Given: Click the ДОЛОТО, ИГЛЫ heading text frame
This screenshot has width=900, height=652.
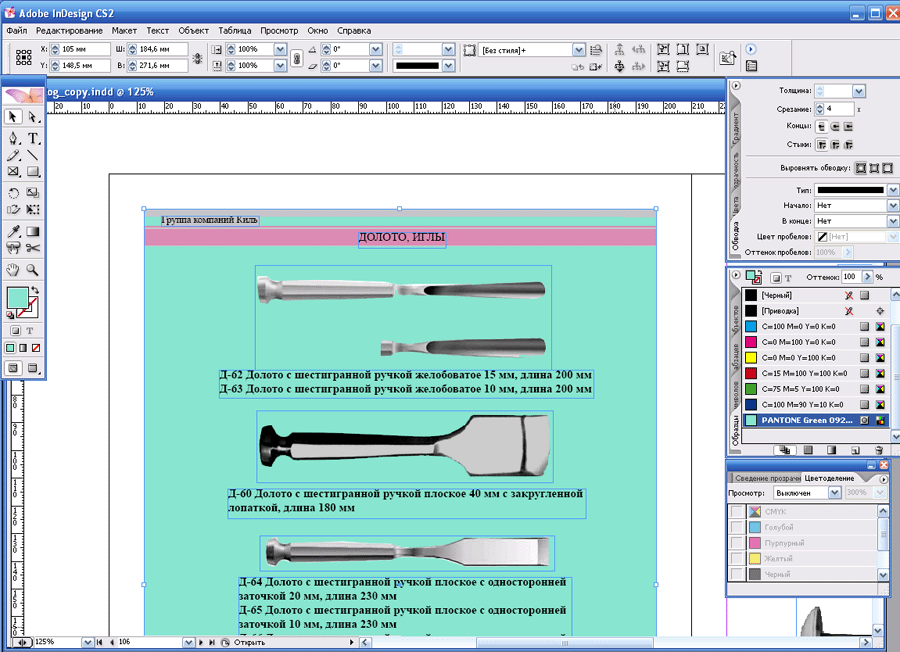Looking at the screenshot, I should tap(402, 238).
